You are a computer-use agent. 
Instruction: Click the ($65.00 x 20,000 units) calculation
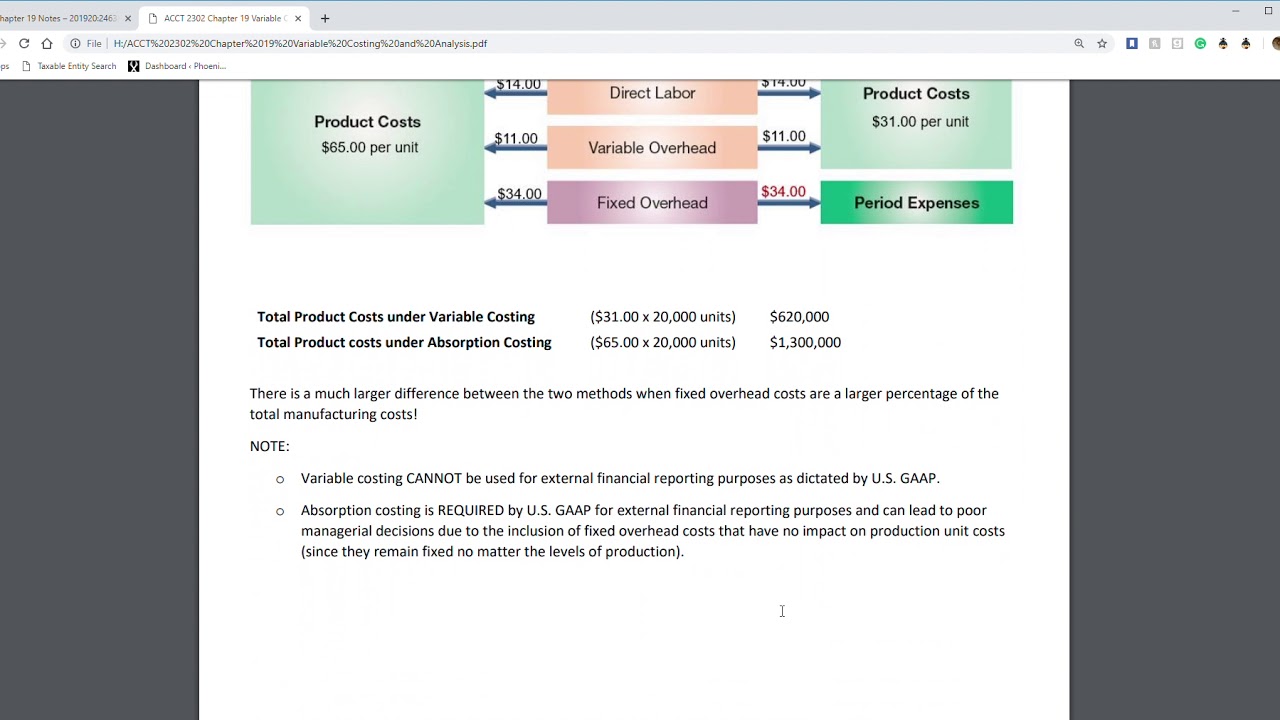663,342
